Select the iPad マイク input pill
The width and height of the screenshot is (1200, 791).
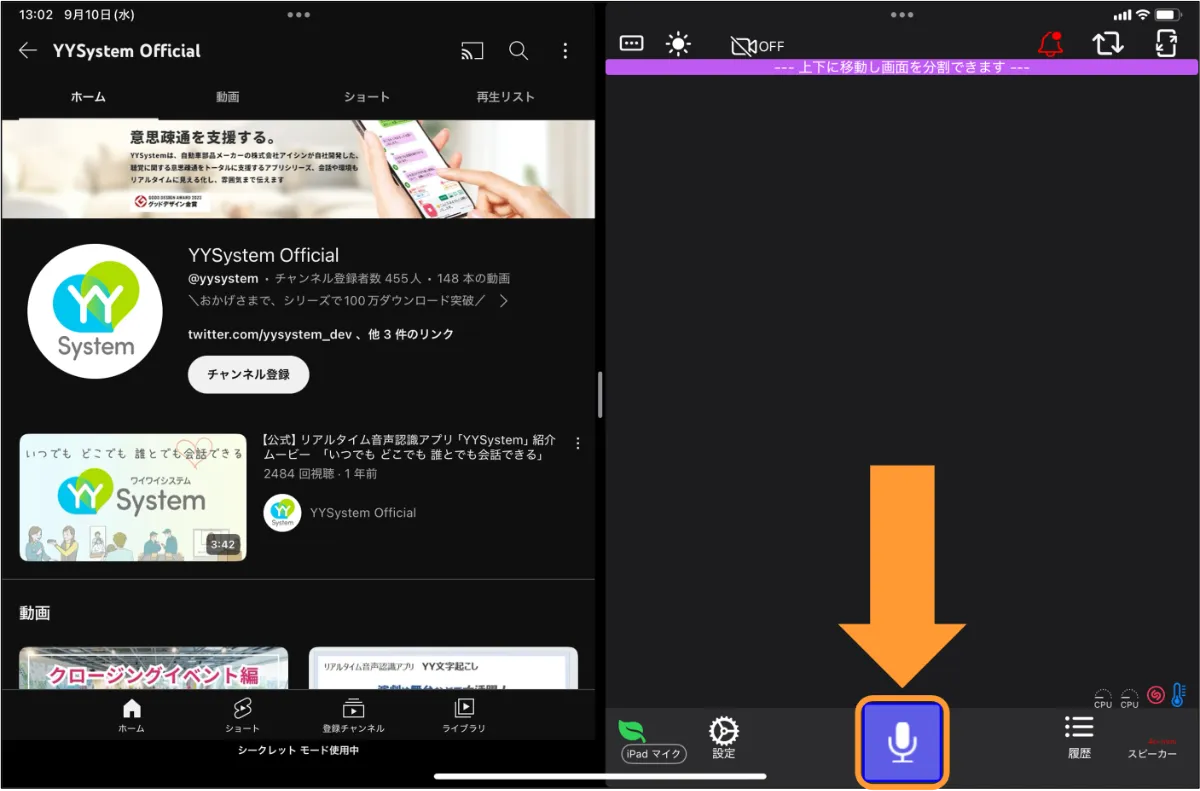(x=654, y=754)
